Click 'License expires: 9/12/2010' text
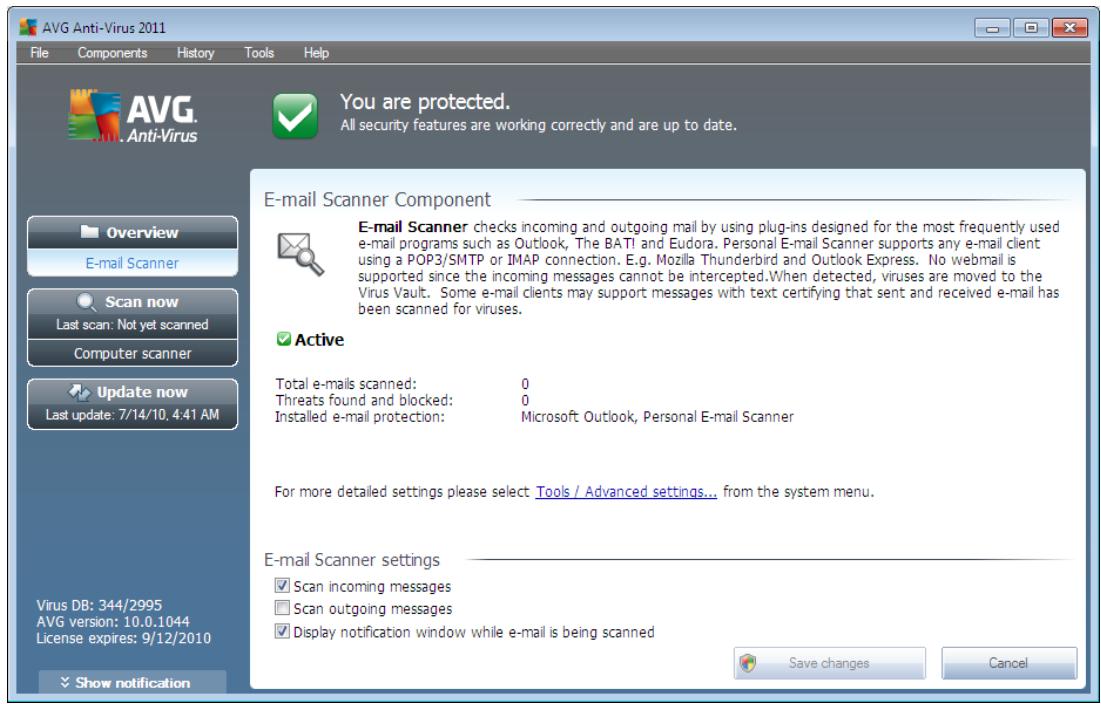 (x=124, y=639)
